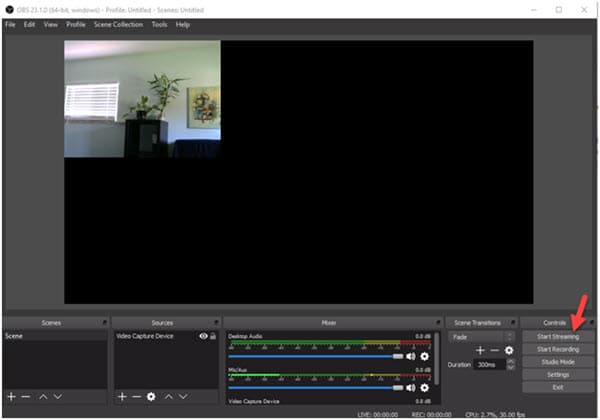Adjust Desktop Audio volume slider
Screen dimensions: 600x420
pyautogui.click(x=316, y=357)
